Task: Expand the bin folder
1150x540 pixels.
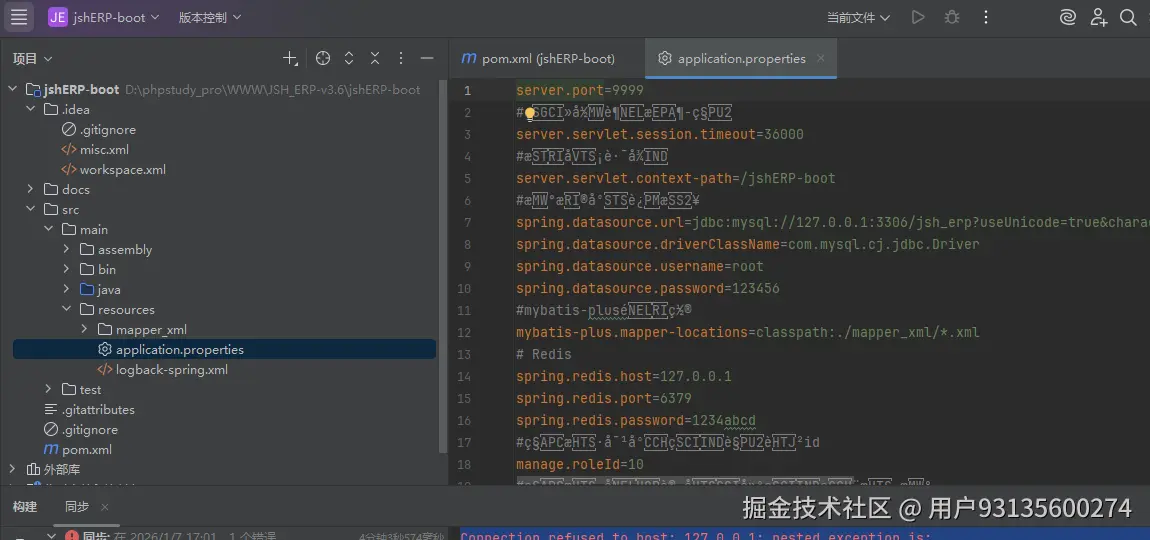Action: click(x=66, y=269)
